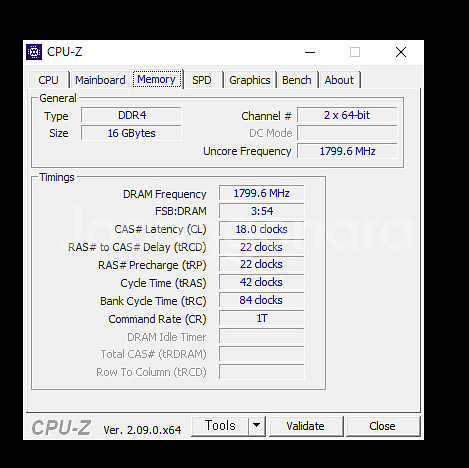Switch to the Graphics tab
This screenshot has width=469, height=468.
[x=250, y=80]
